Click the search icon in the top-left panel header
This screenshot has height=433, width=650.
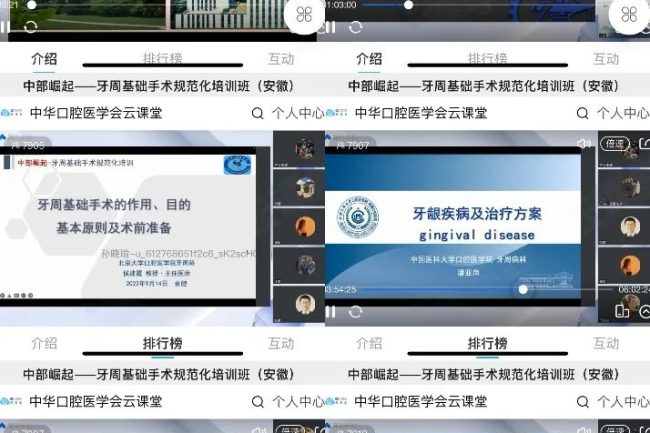(258, 113)
